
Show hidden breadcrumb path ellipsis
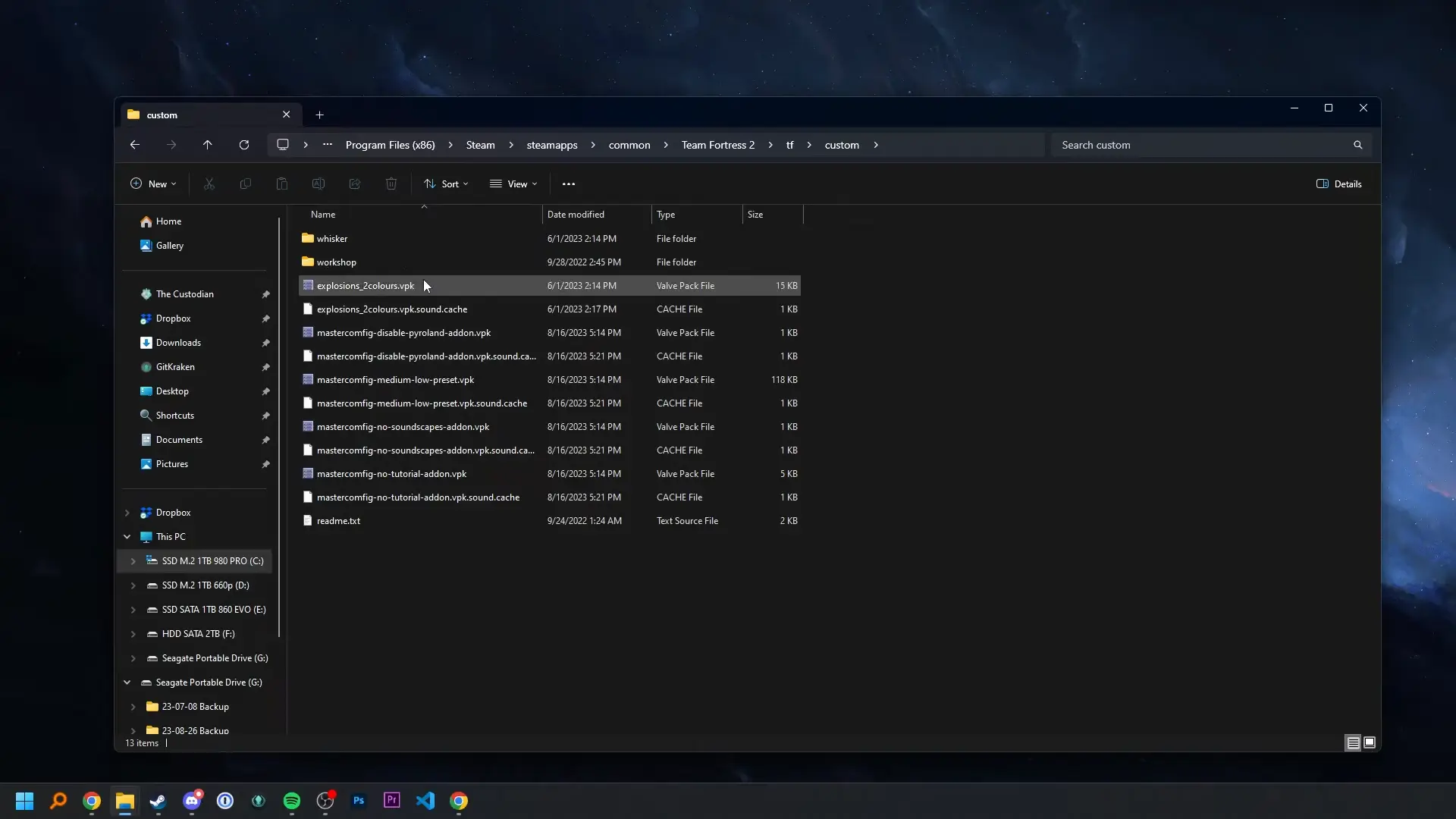(x=328, y=145)
